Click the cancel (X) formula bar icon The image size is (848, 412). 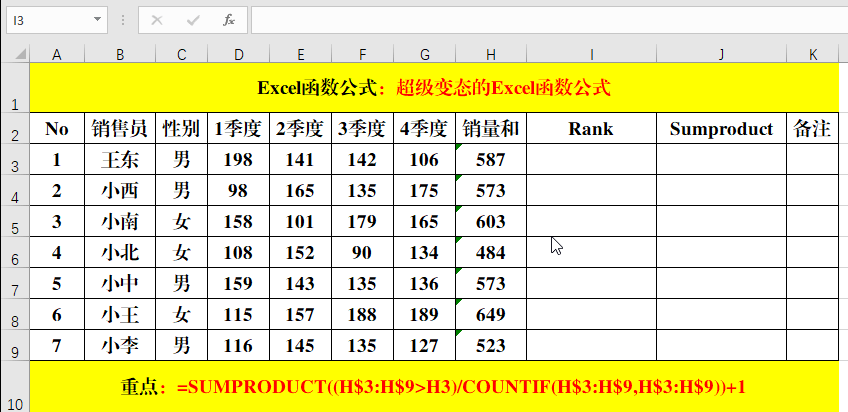[x=157, y=21]
